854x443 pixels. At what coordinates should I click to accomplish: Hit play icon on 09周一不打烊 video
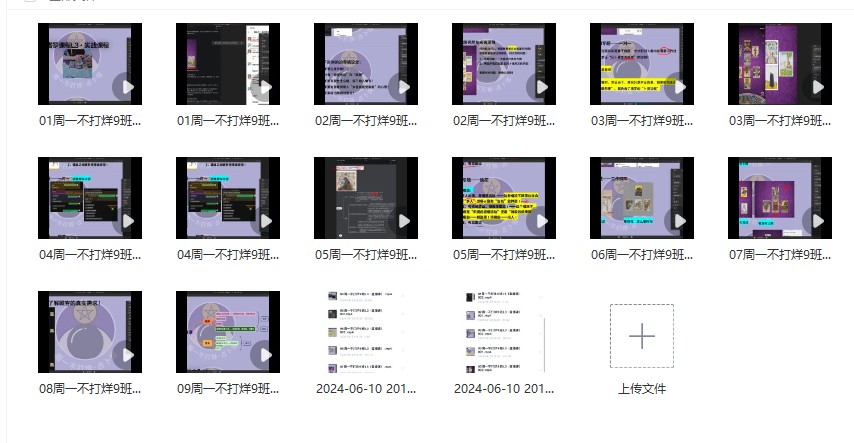coord(263,355)
